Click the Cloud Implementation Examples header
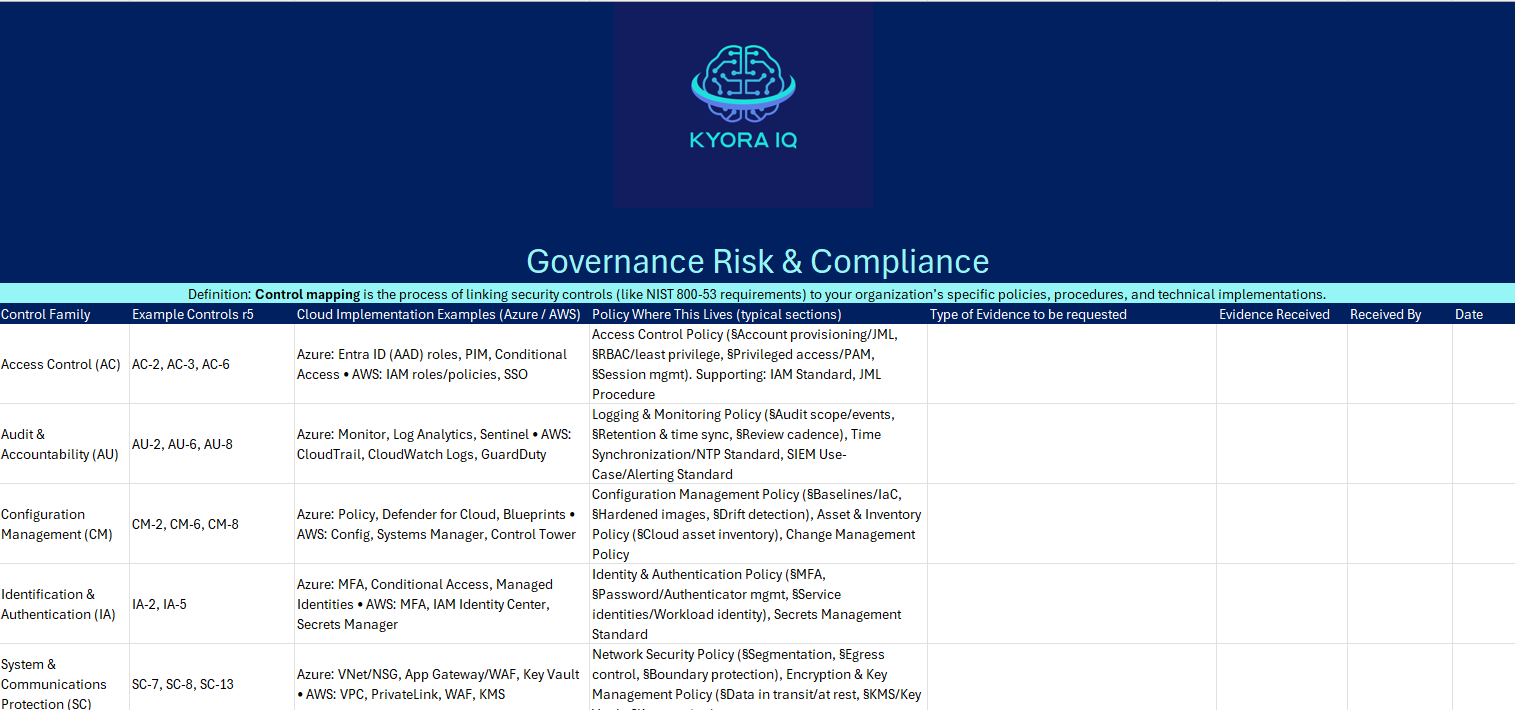Image resolution: width=1515 pixels, height=710 pixels. pyautogui.click(x=438, y=314)
